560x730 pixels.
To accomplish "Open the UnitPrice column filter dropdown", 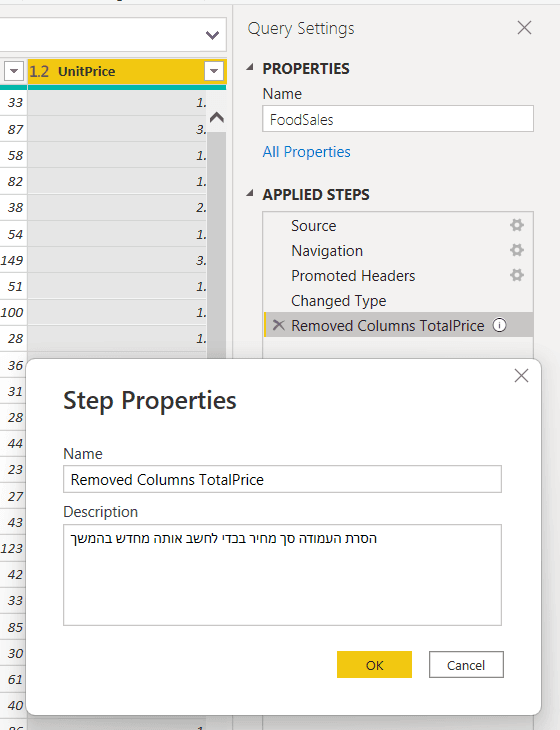I will click(x=214, y=71).
